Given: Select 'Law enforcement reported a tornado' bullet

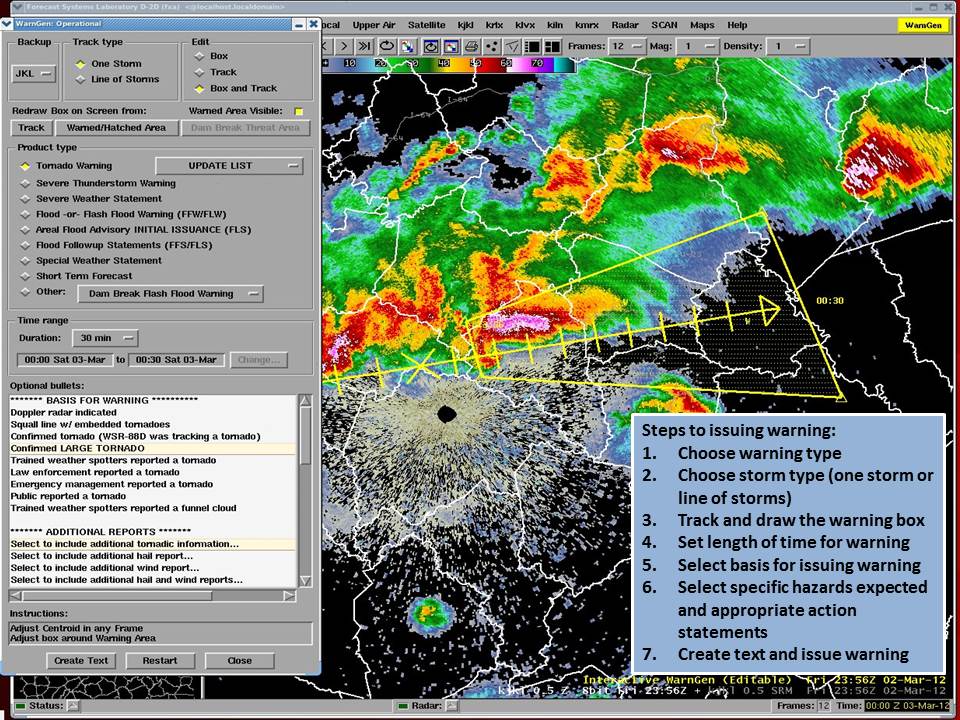Looking at the screenshot, I should (152, 472).
